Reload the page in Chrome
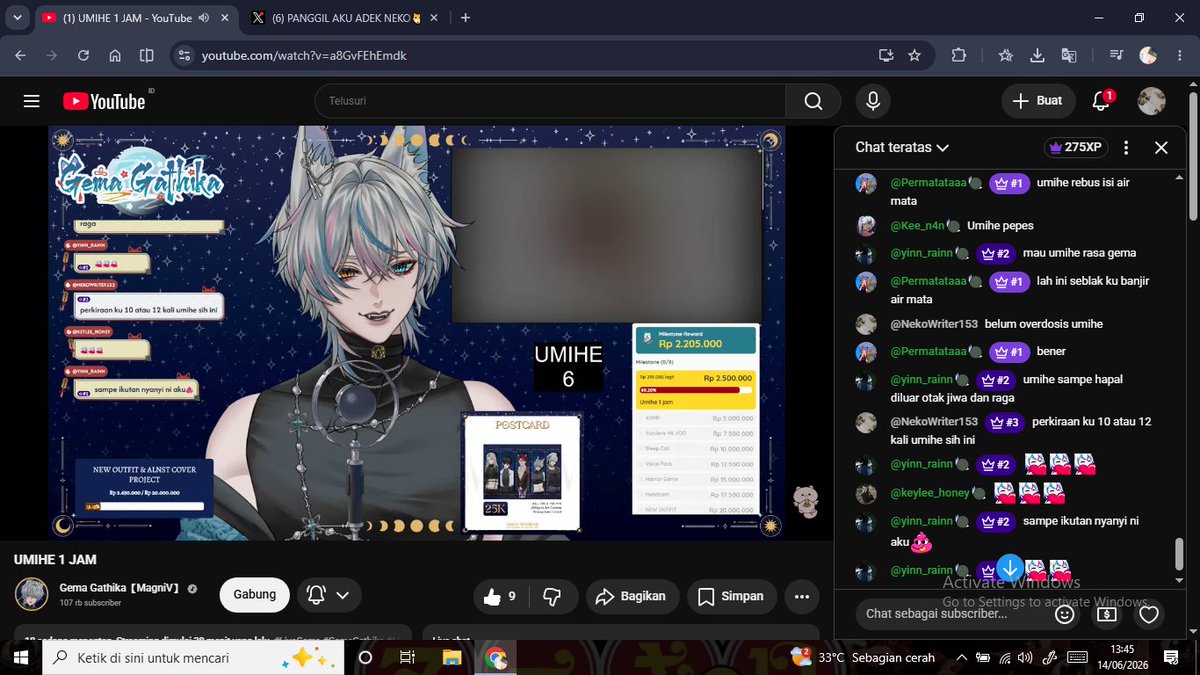This screenshot has width=1200, height=675. click(82, 55)
